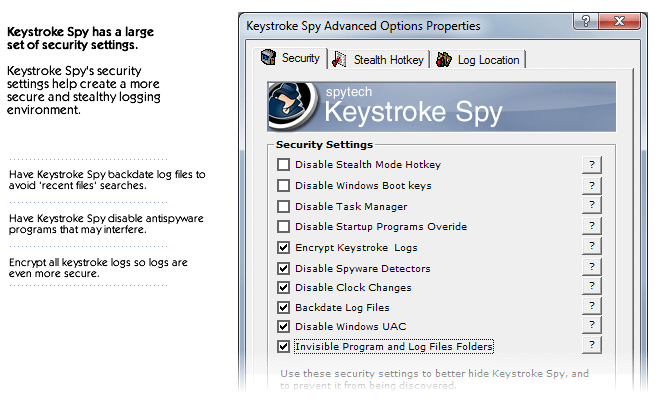Viewport: 672px width, 419px height.
Task: Select the Security tab
Action: click(300, 58)
